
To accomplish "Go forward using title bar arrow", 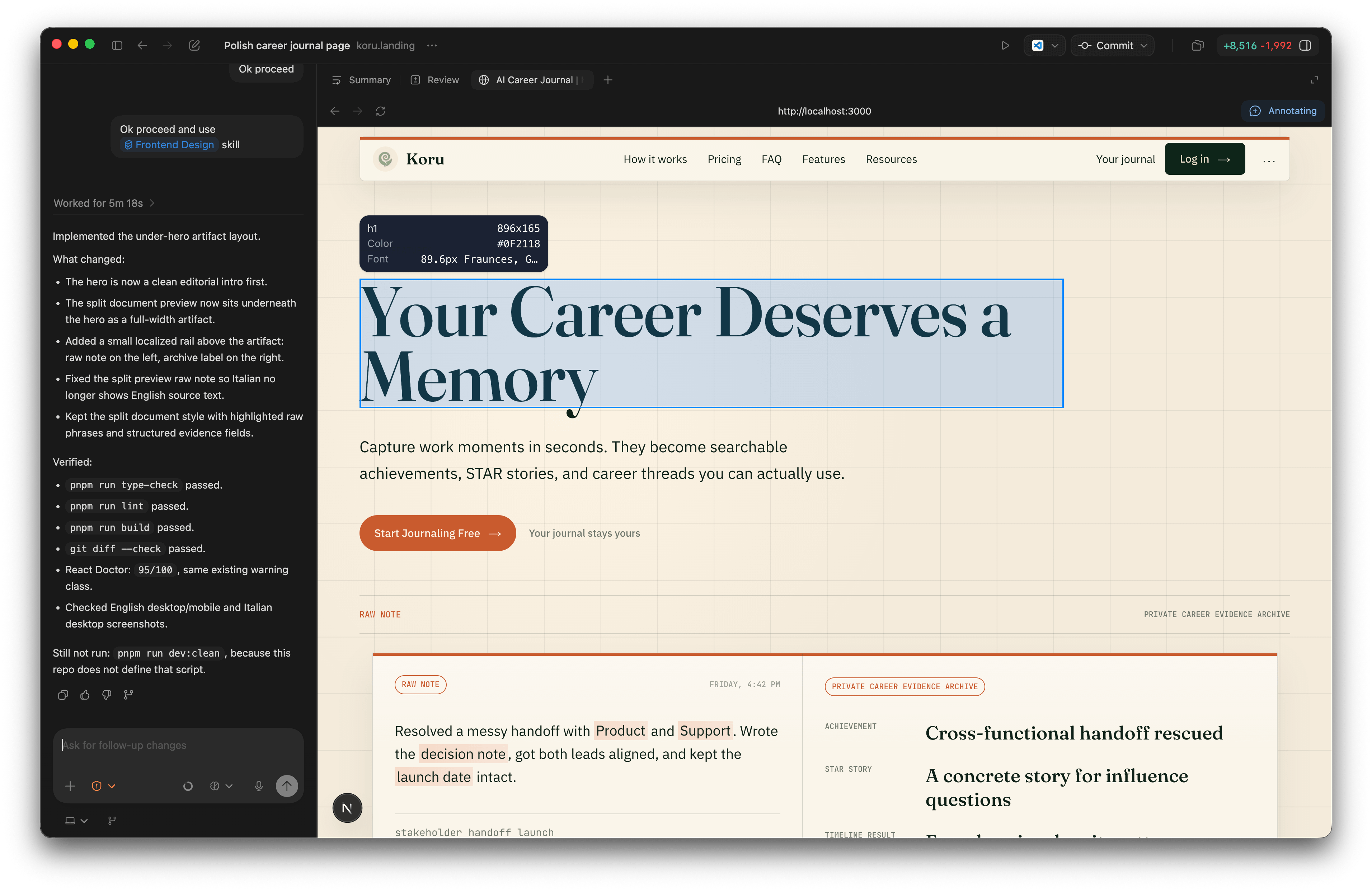I will [x=167, y=46].
